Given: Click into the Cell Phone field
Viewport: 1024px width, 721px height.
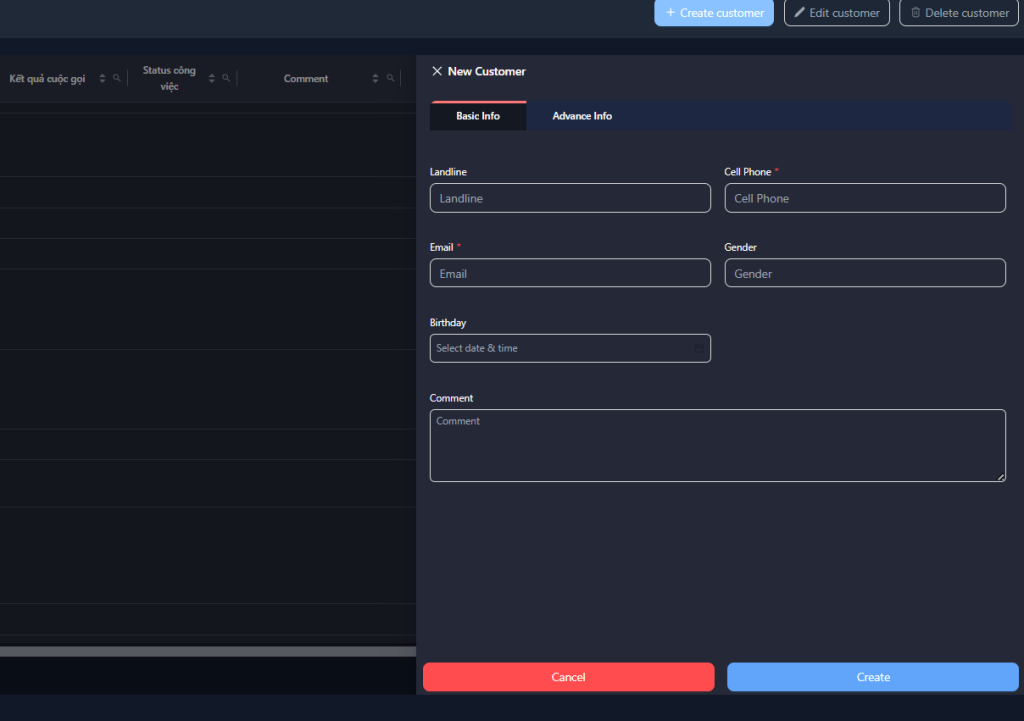Looking at the screenshot, I should 864,198.
